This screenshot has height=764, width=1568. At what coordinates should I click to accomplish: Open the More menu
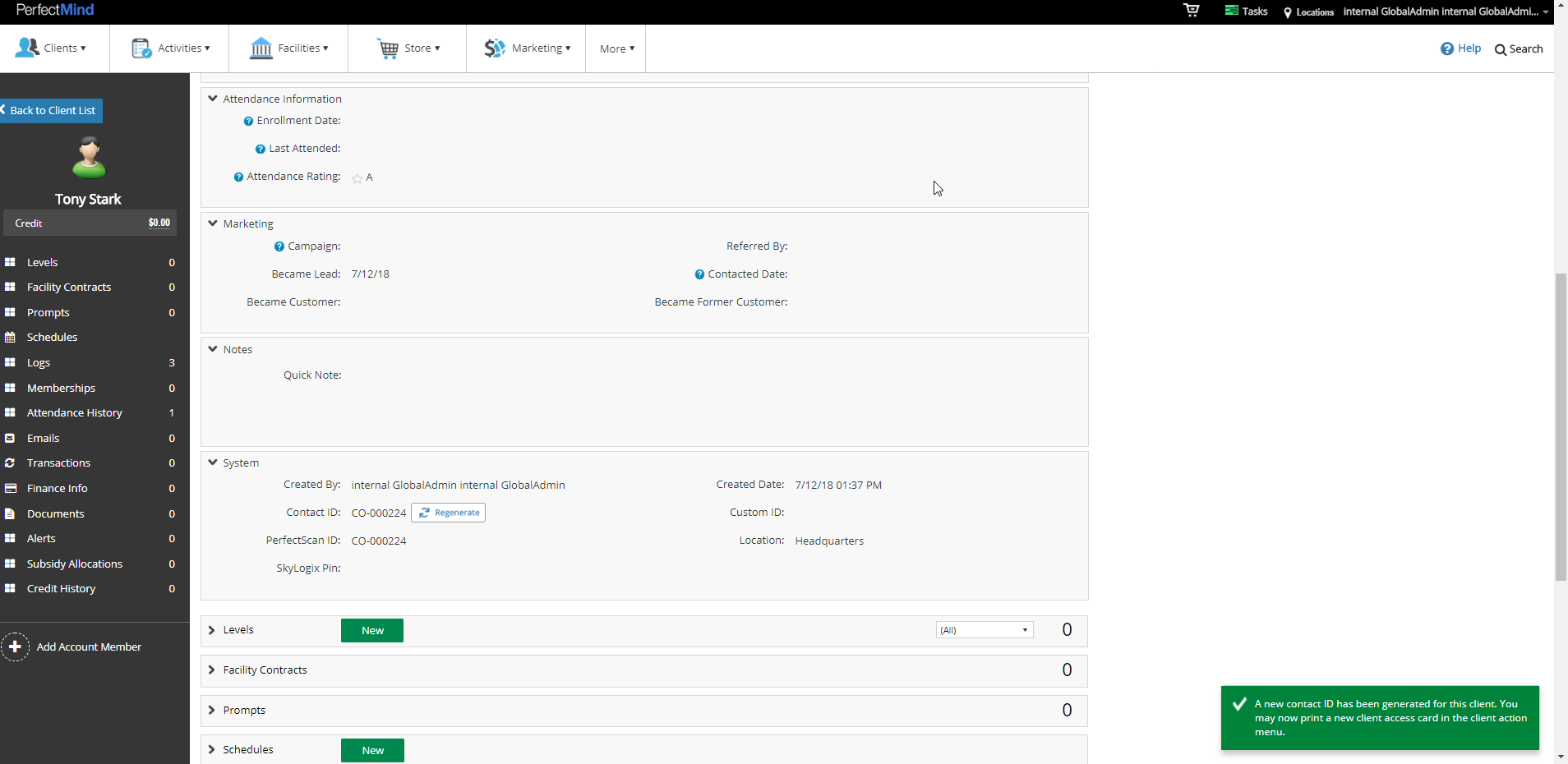[615, 48]
